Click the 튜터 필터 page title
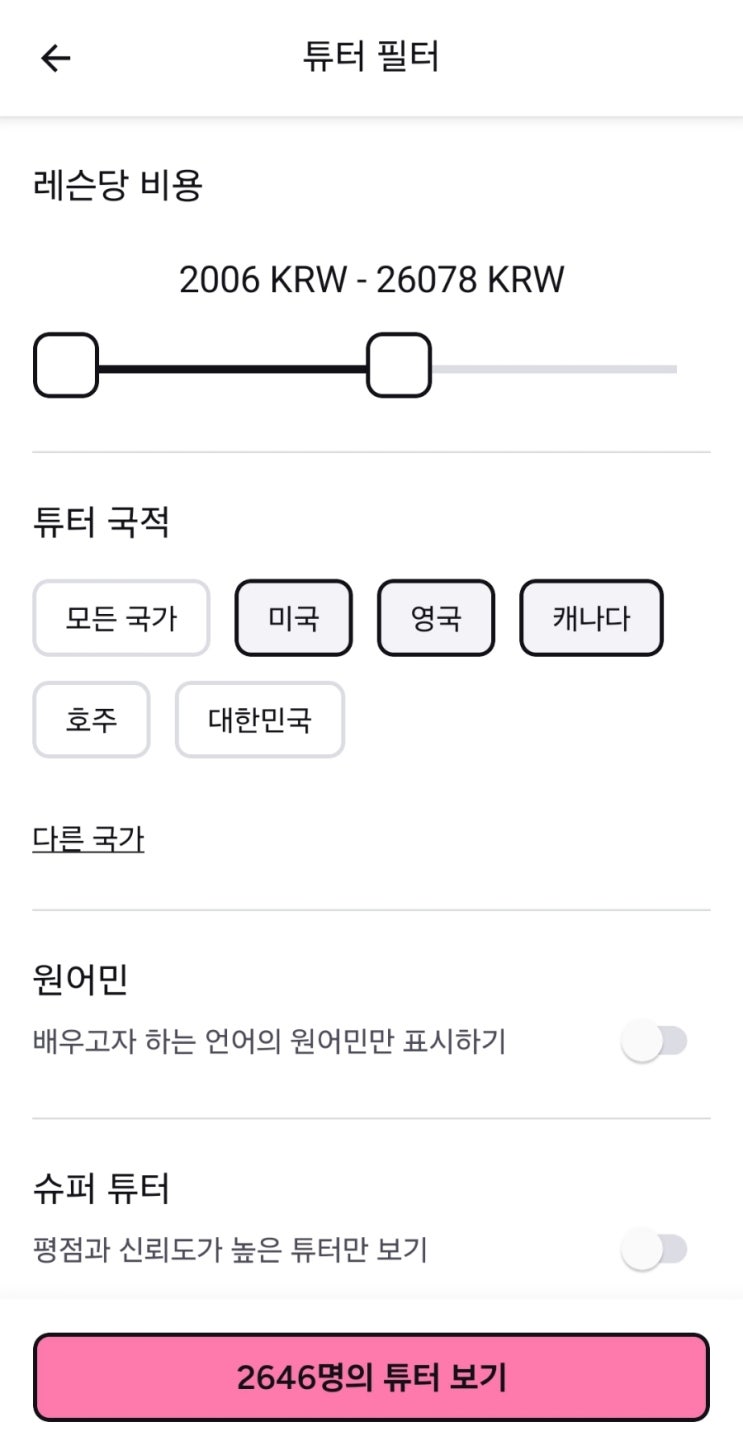The width and height of the screenshot is (743, 1455). point(371,57)
